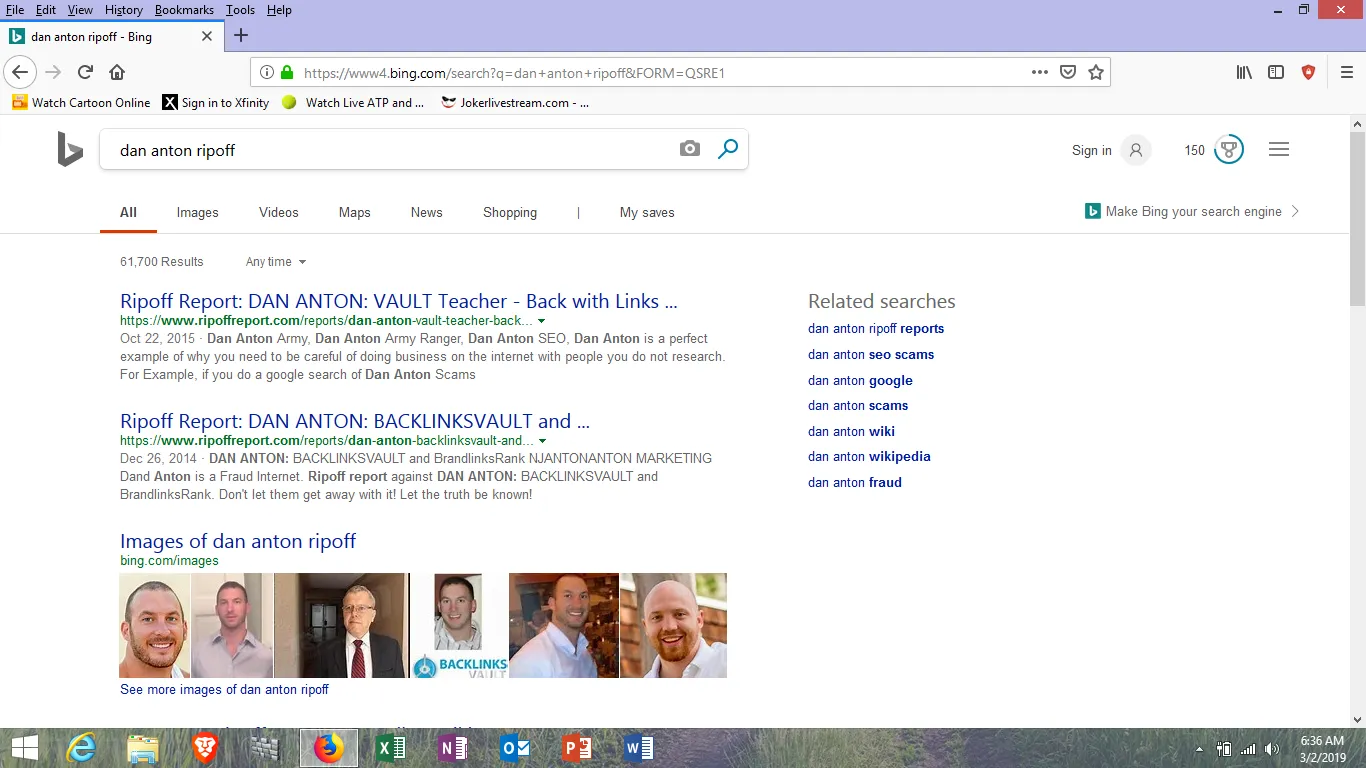Image resolution: width=1366 pixels, height=768 pixels.
Task: Open Bing settings hamburger menu
Action: (1279, 150)
